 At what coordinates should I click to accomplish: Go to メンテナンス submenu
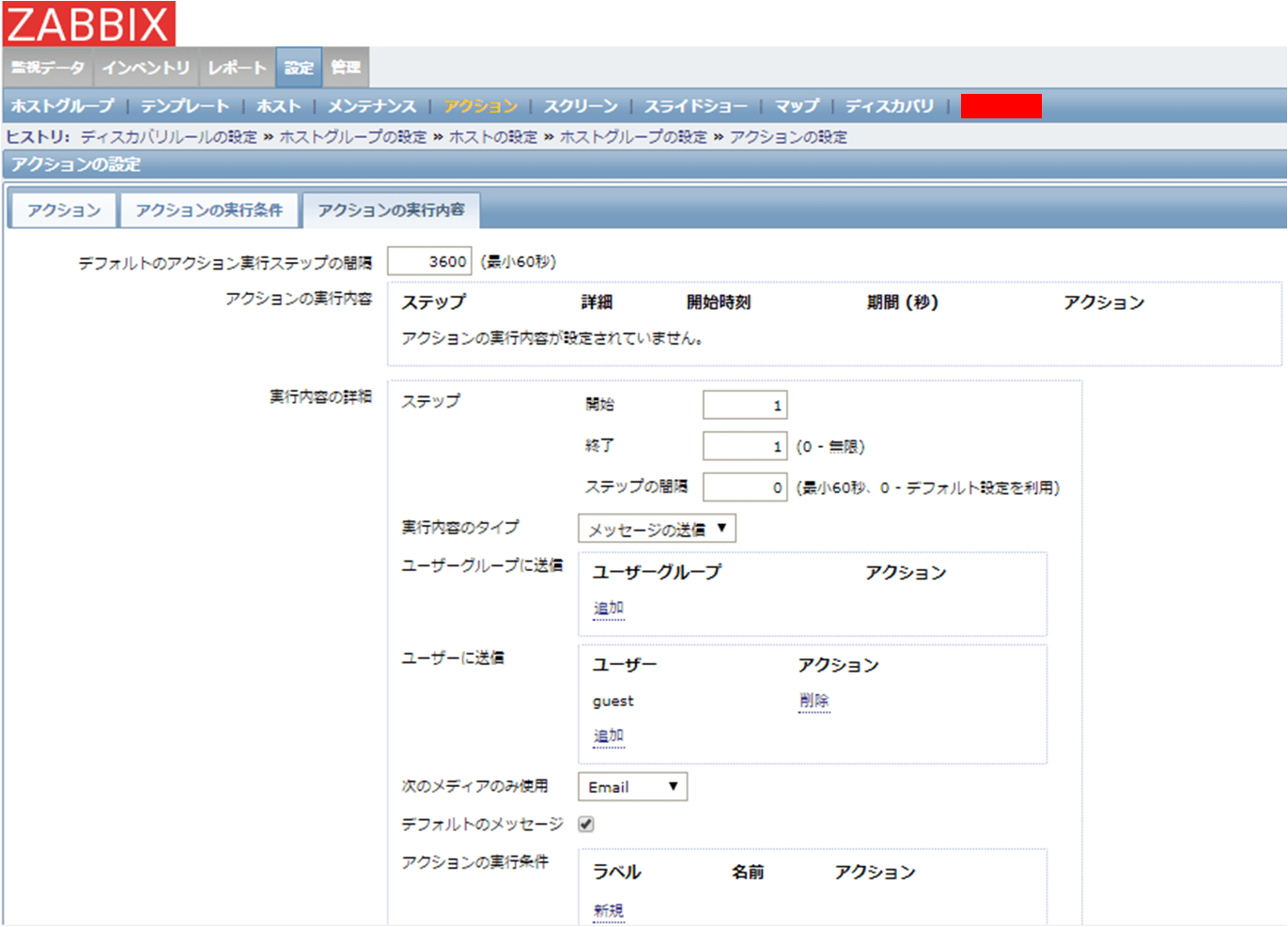point(372,106)
